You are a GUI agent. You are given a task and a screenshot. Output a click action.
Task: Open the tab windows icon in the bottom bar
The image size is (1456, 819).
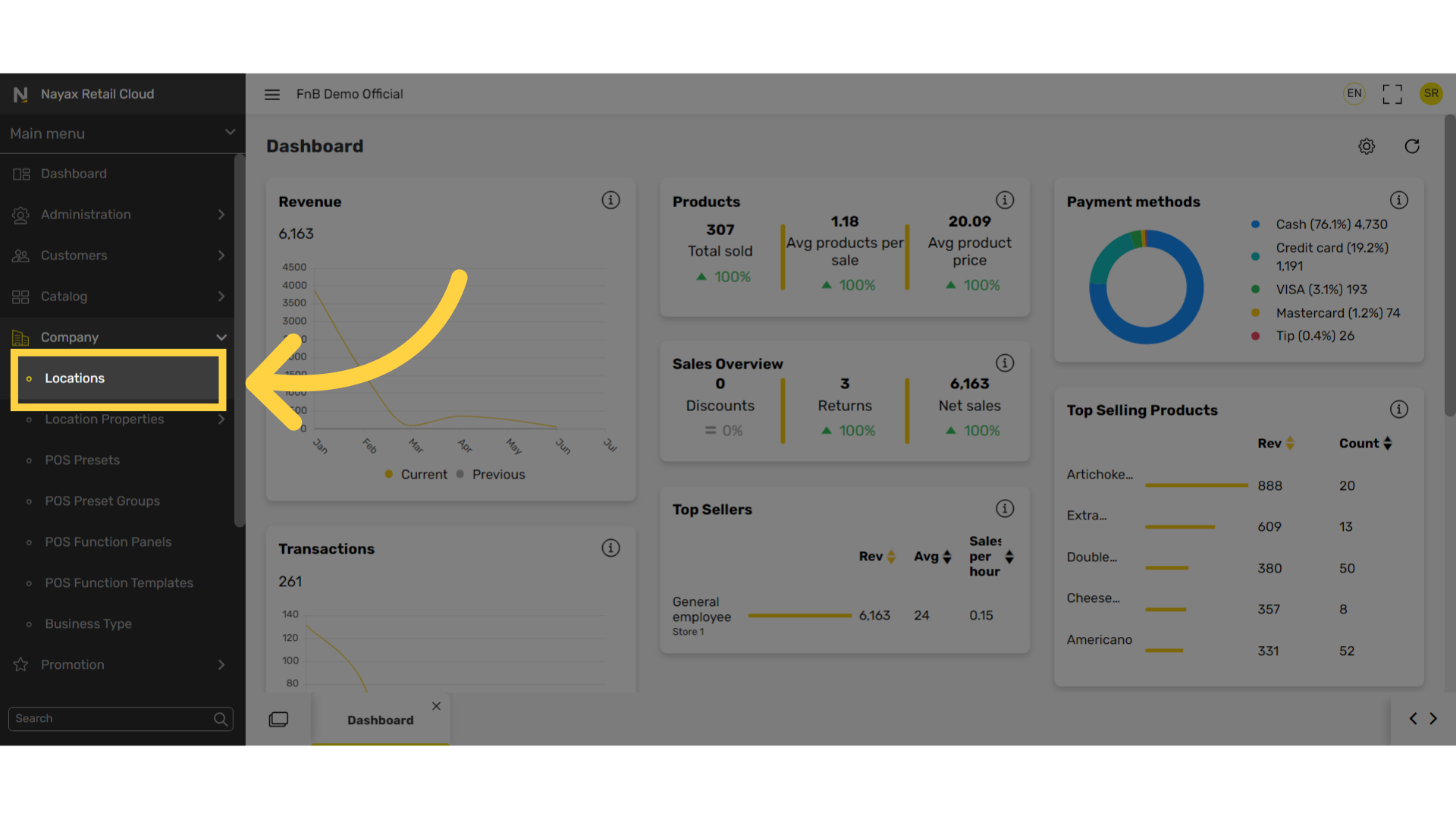pyautogui.click(x=278, y=719)
